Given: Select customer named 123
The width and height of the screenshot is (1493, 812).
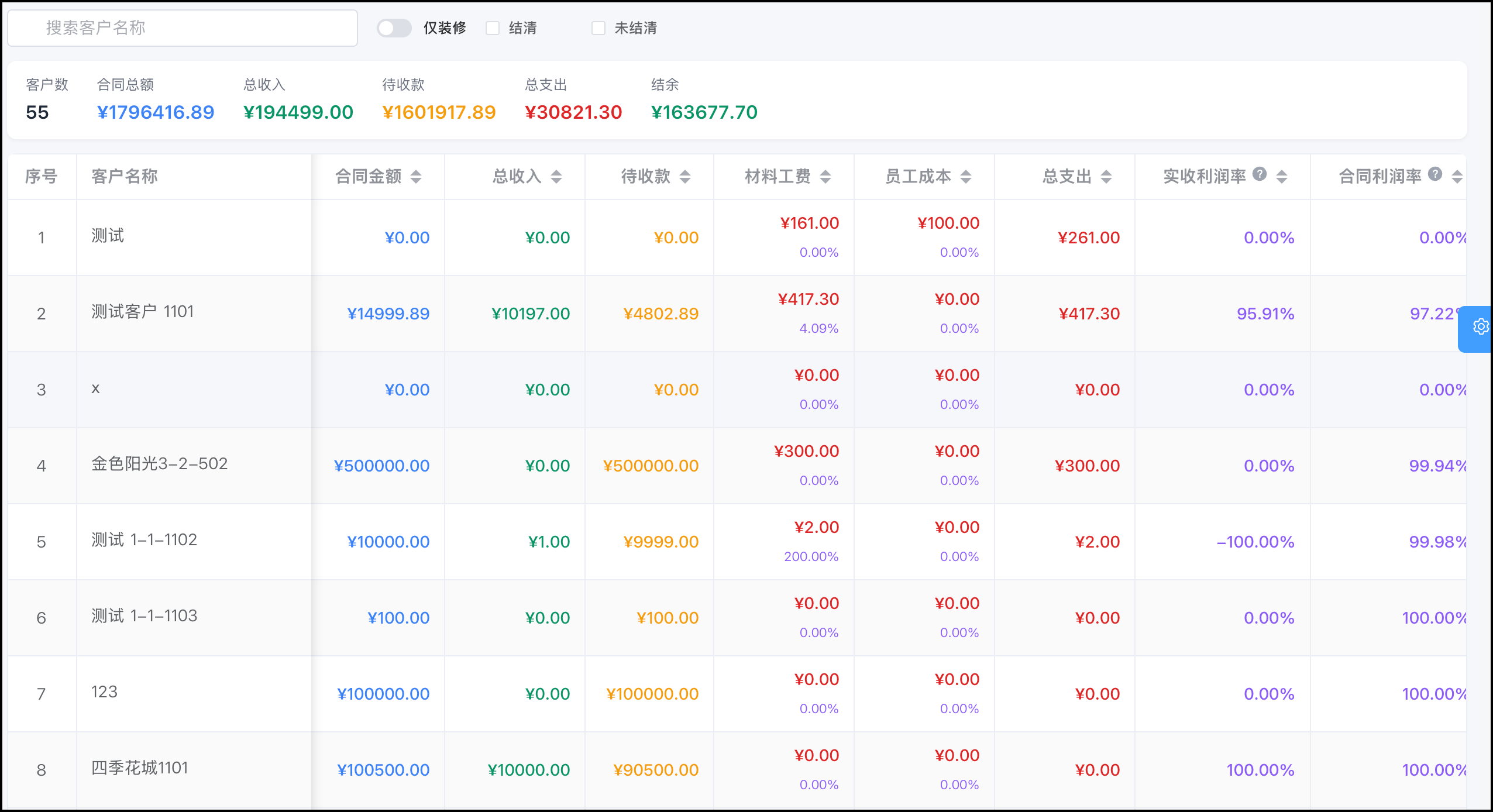Looking at the screenshot, I should (x=104, y=692).
